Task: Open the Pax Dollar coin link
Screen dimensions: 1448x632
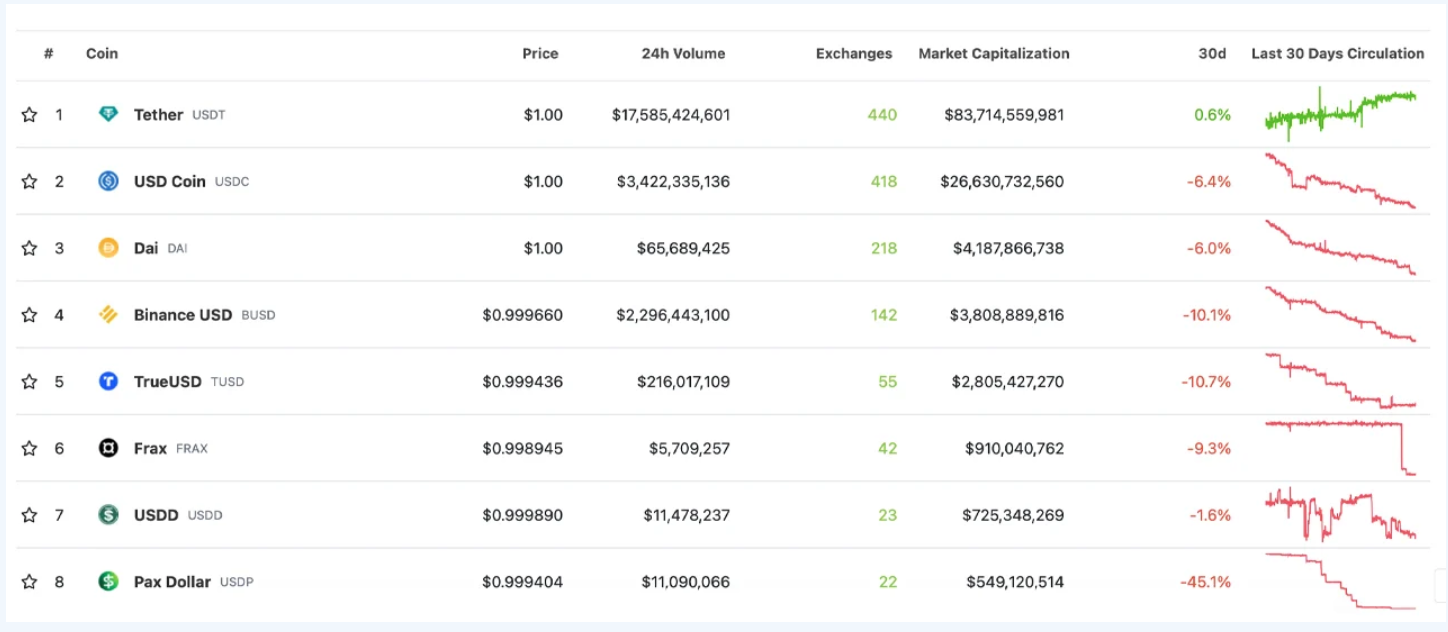Action: pyautogui.click(x=172, y=582)
